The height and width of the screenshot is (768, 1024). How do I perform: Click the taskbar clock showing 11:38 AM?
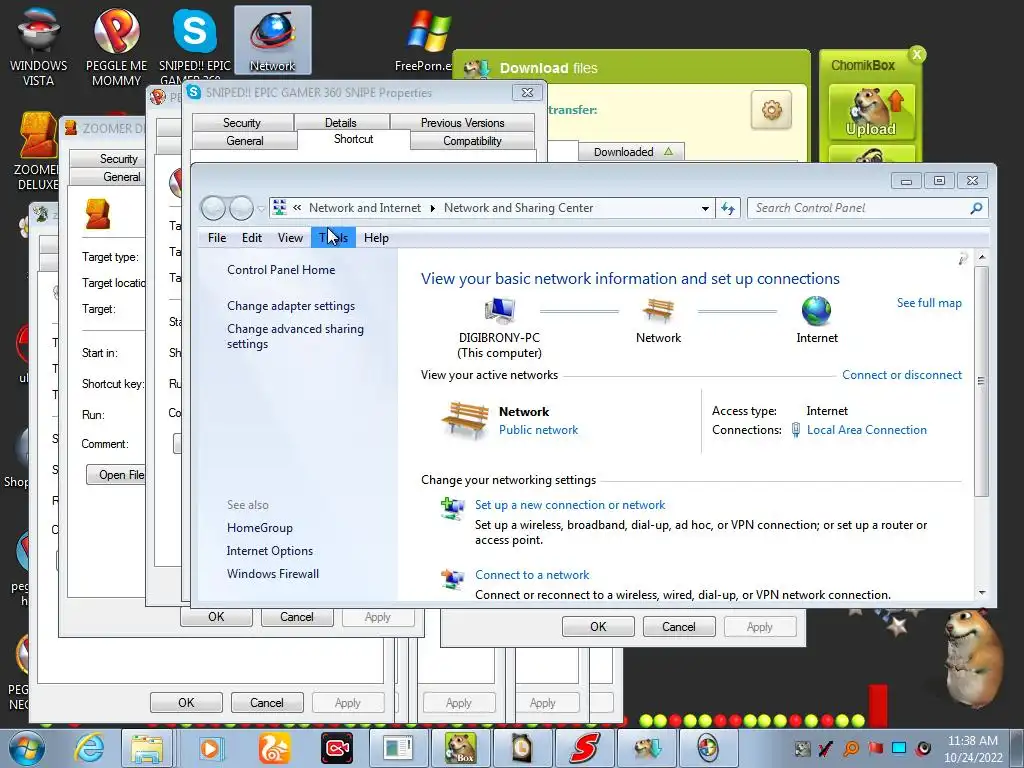972,749
